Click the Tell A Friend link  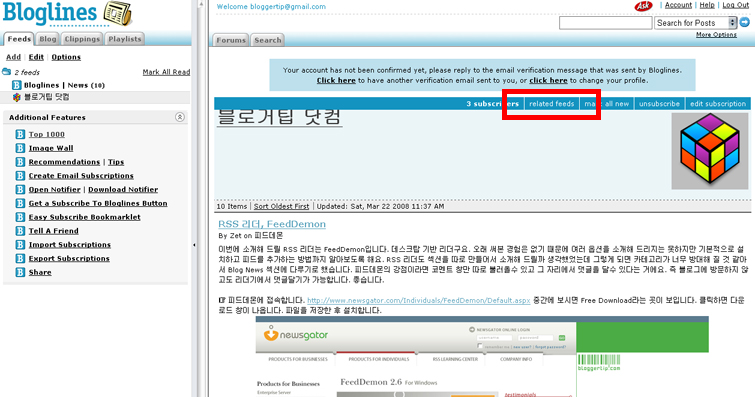click(53, 231)
